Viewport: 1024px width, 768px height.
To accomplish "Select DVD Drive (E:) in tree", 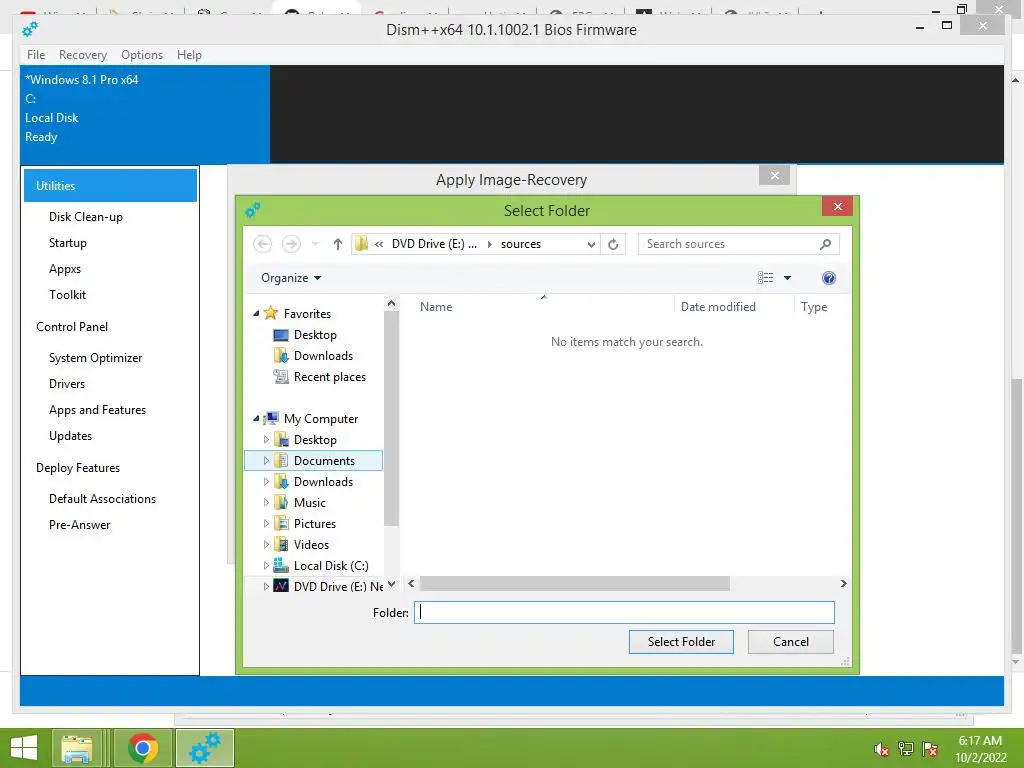I will [x=338, y=587].
